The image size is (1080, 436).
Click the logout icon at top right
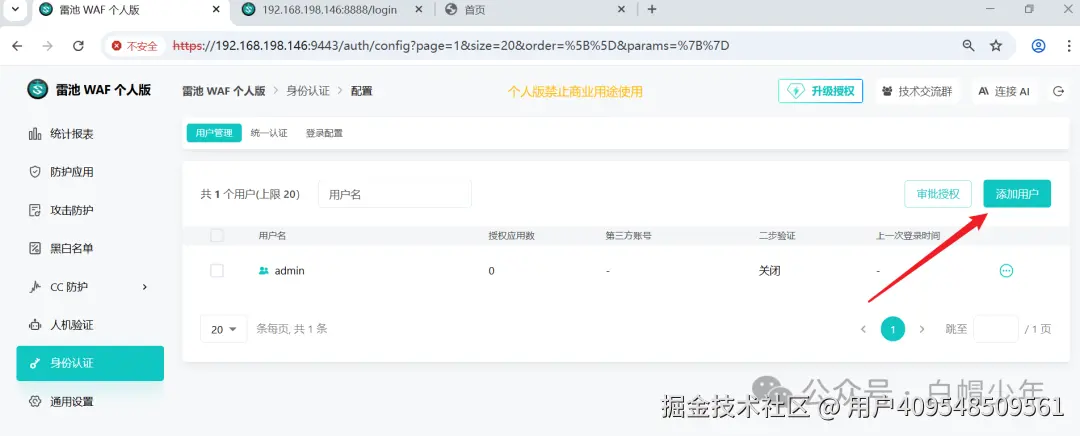pos(1059,91)
